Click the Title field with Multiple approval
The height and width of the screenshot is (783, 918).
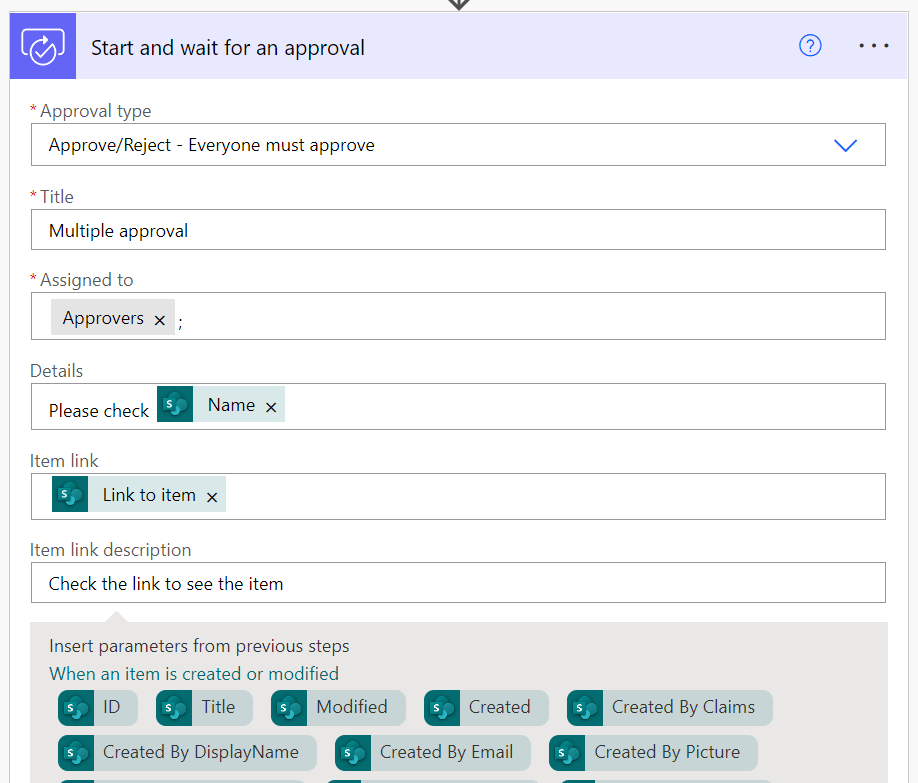click(458, 230)
